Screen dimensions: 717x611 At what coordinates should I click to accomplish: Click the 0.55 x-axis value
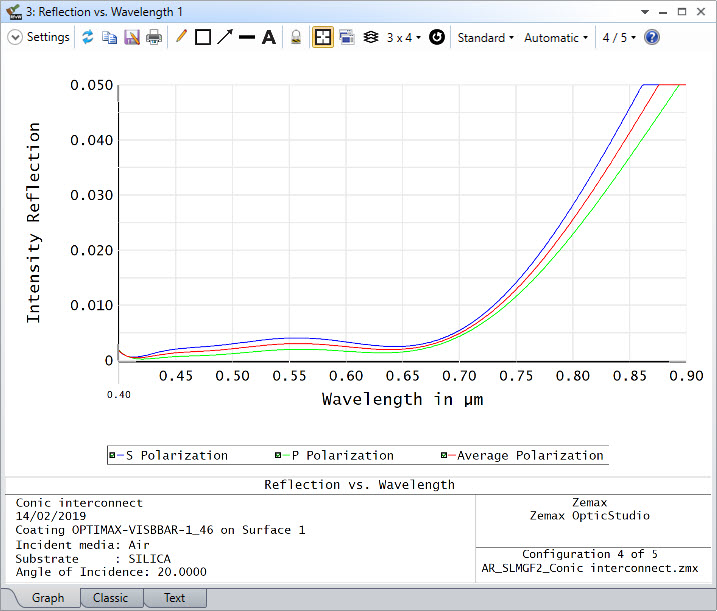[289, 376]
